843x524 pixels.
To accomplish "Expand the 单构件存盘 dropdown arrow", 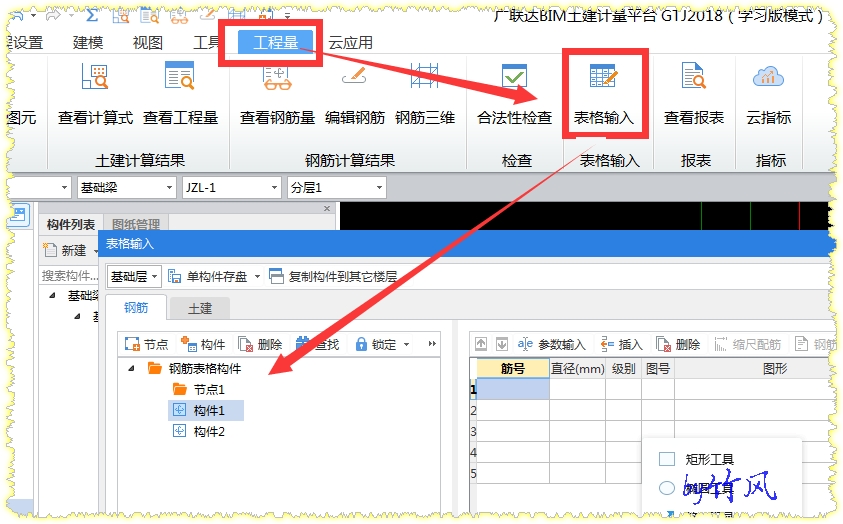I will [257, 276].
